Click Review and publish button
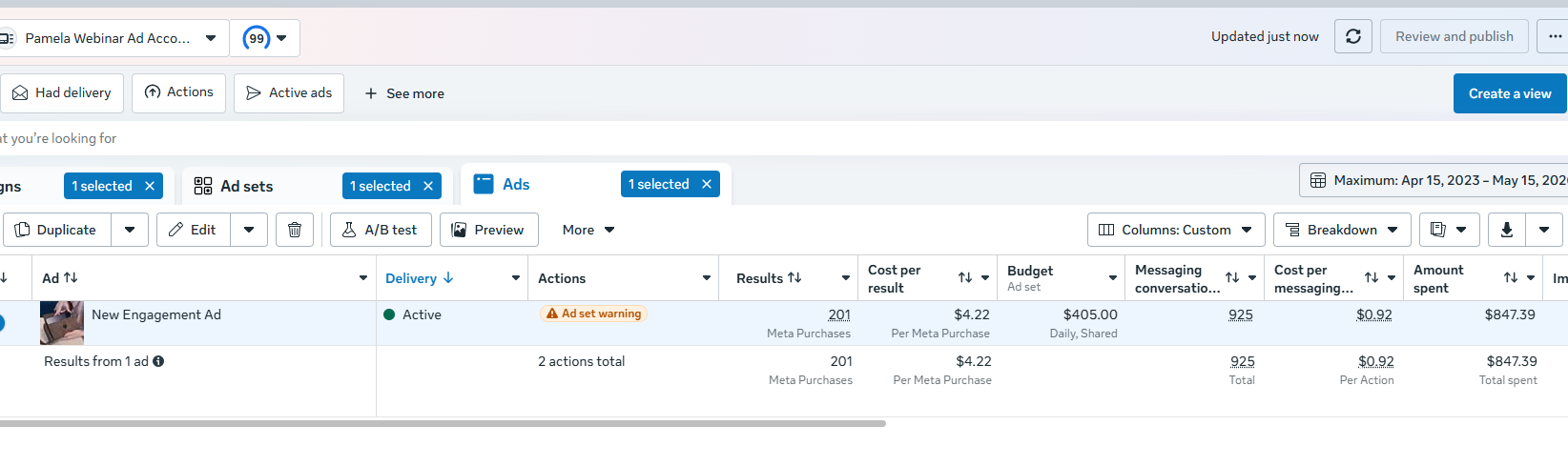The height and width of the screenshot is (466, 1568). [1454, 36]
